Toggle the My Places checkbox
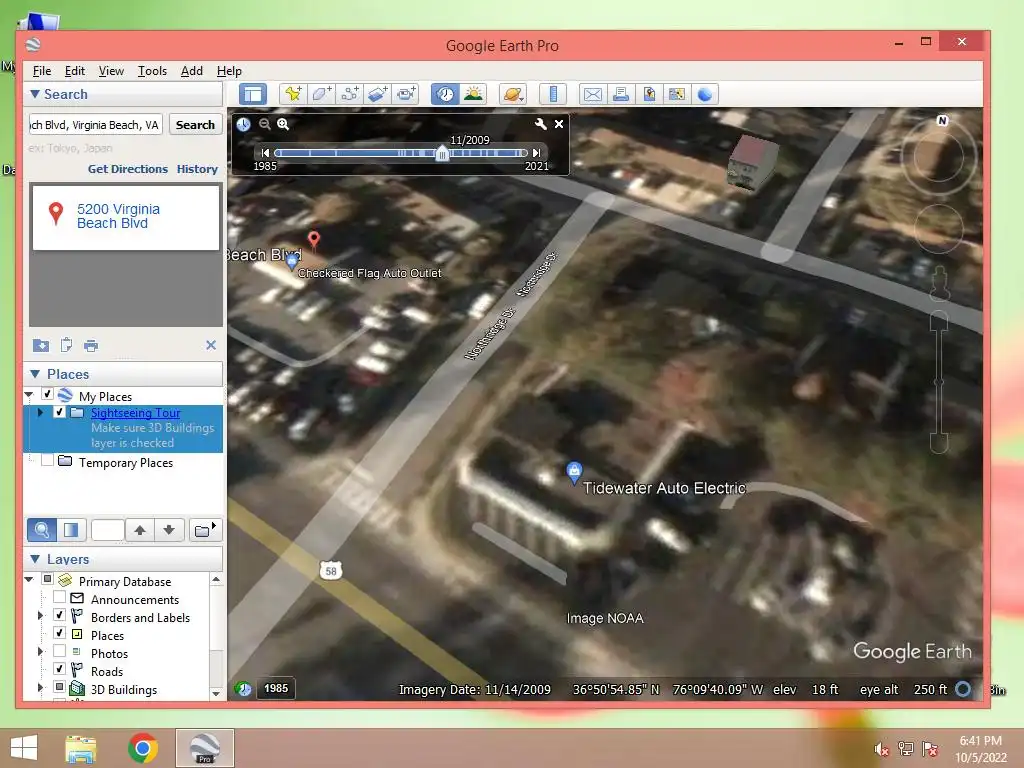Image resolution: width=1024 pixels, height=768 pixels. pos(47,394)
